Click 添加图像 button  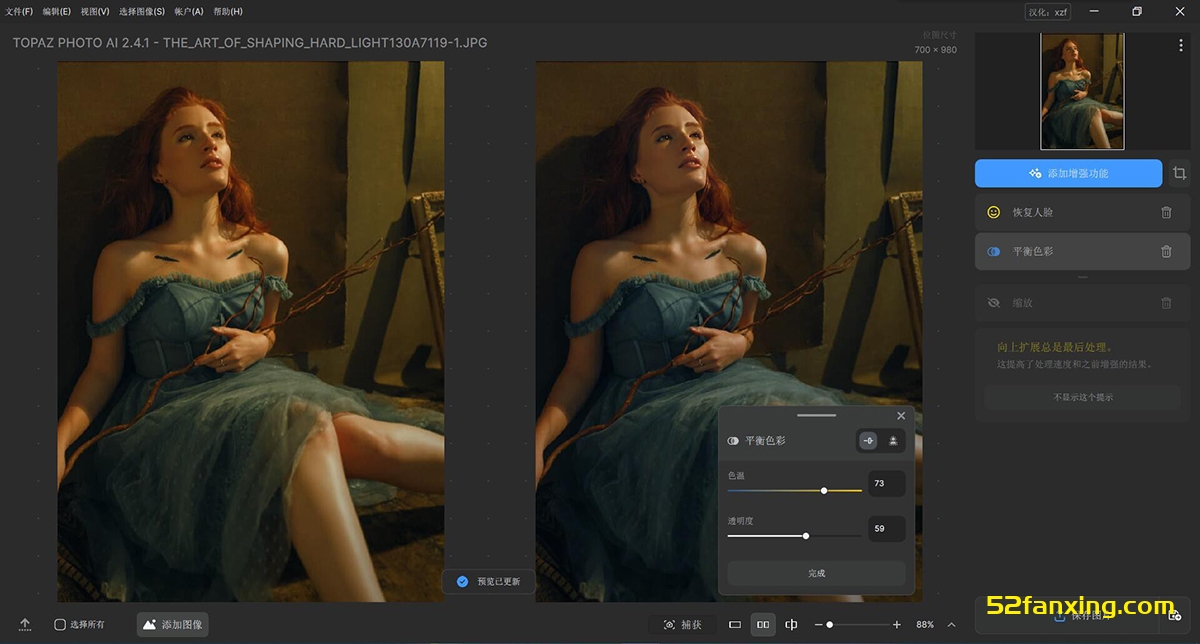click(173, 625)
